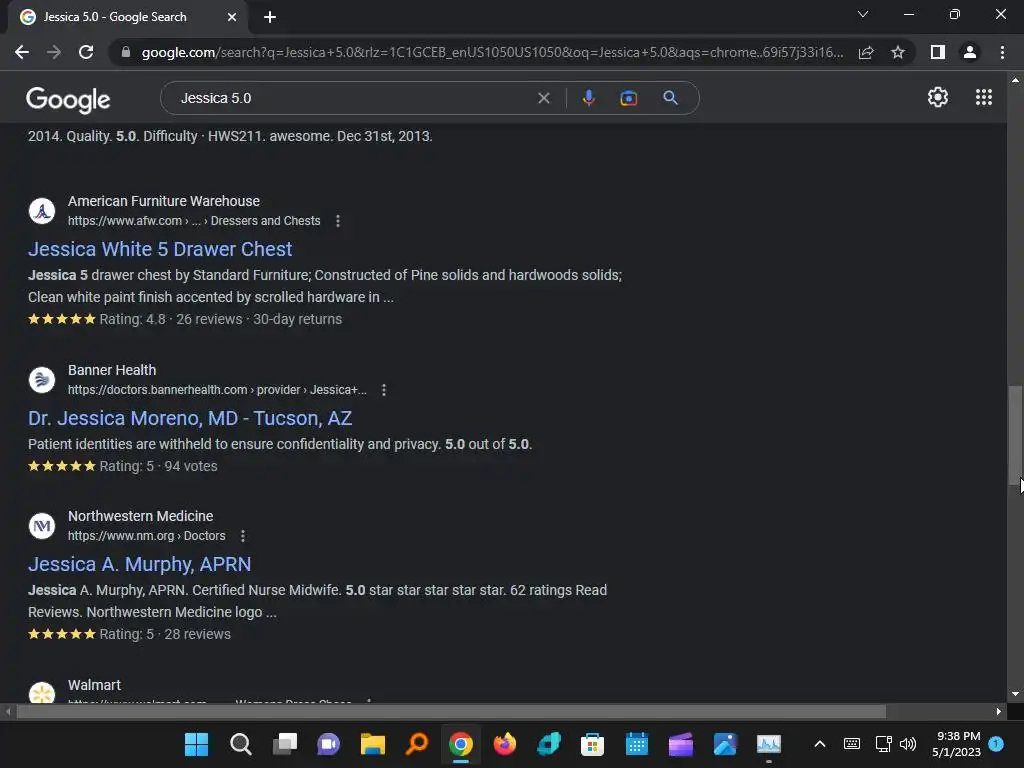Open Microsoft Store from taskbar
This screenshot has width=1024, height=768.
click(592, 744)
